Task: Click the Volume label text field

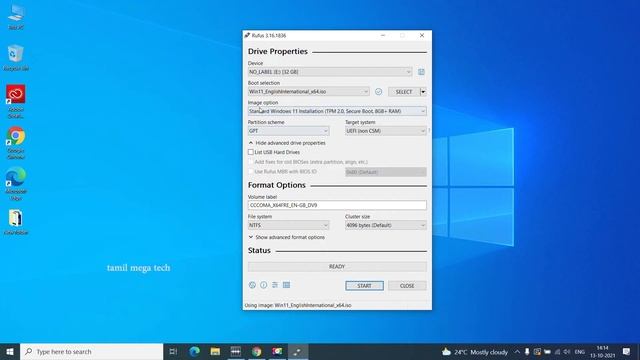Action: (x=337, y=205)
